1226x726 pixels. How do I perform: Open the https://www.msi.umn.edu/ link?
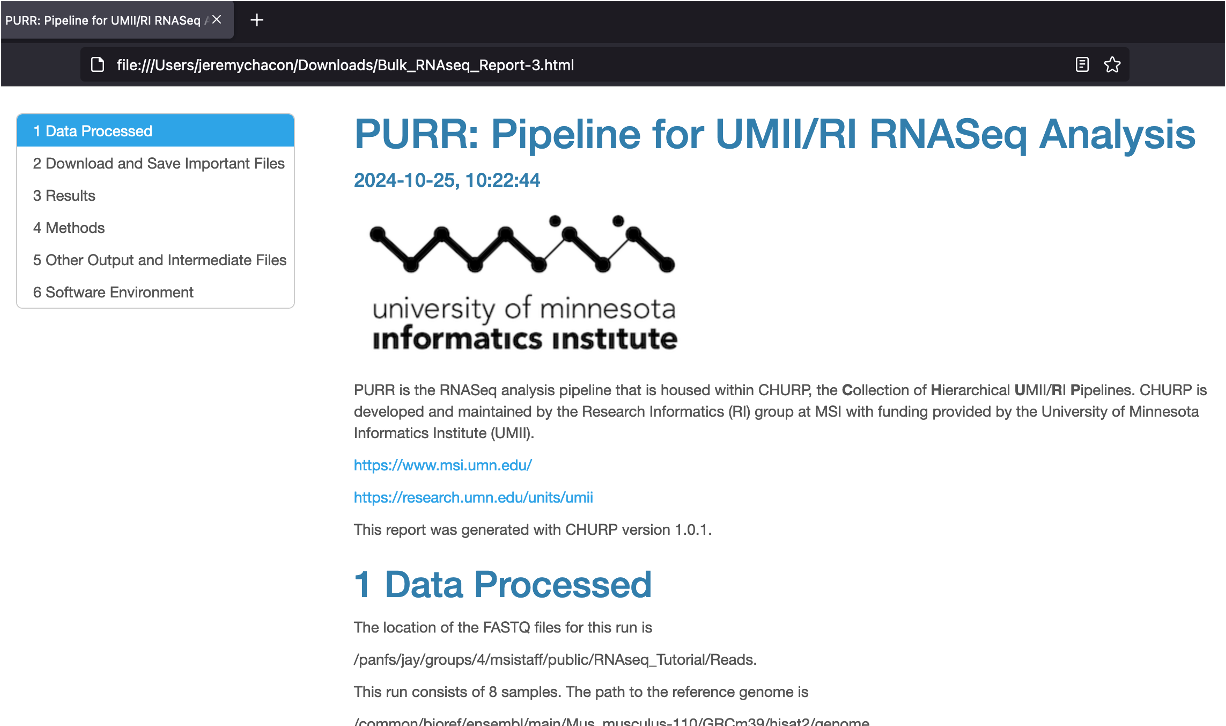click(x=443, y=465)
